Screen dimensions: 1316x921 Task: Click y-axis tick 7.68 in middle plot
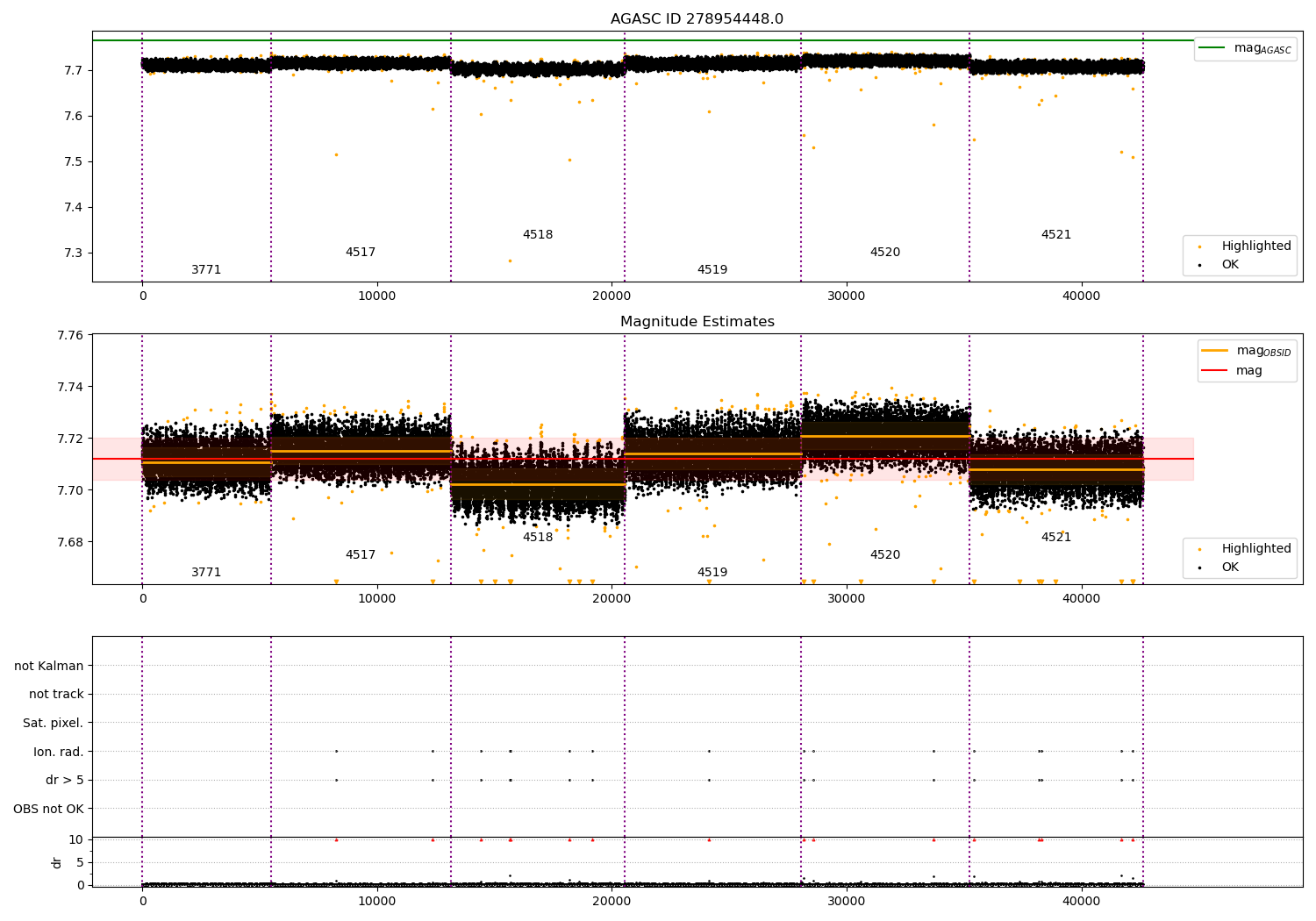70,541
